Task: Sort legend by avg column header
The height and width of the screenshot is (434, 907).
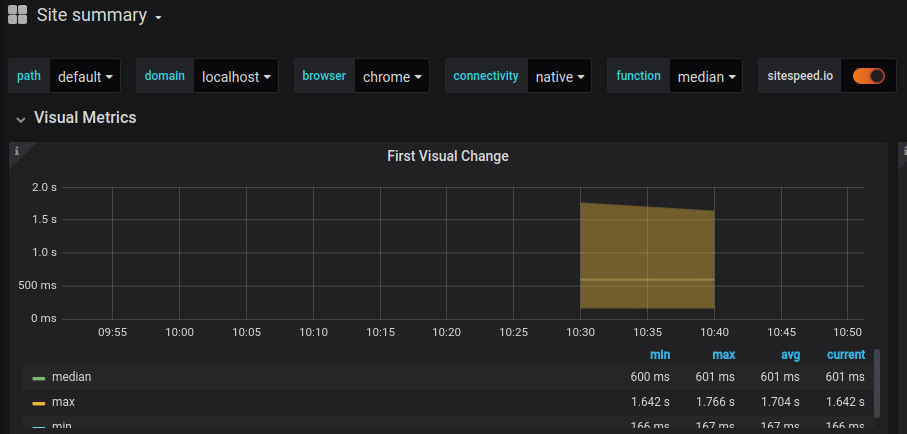Action: pyautogui.click(x=791, y=355)
